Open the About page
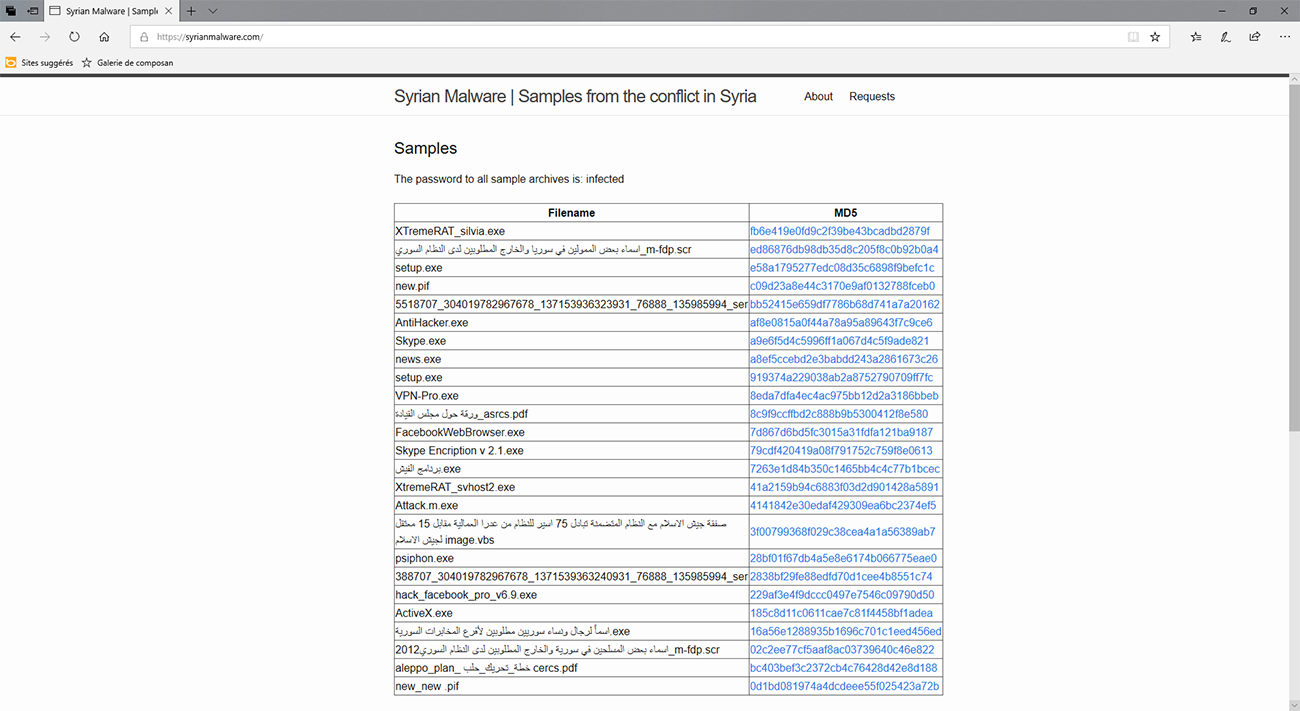This screenshot has width=1300, height=711. click(818, 96)
